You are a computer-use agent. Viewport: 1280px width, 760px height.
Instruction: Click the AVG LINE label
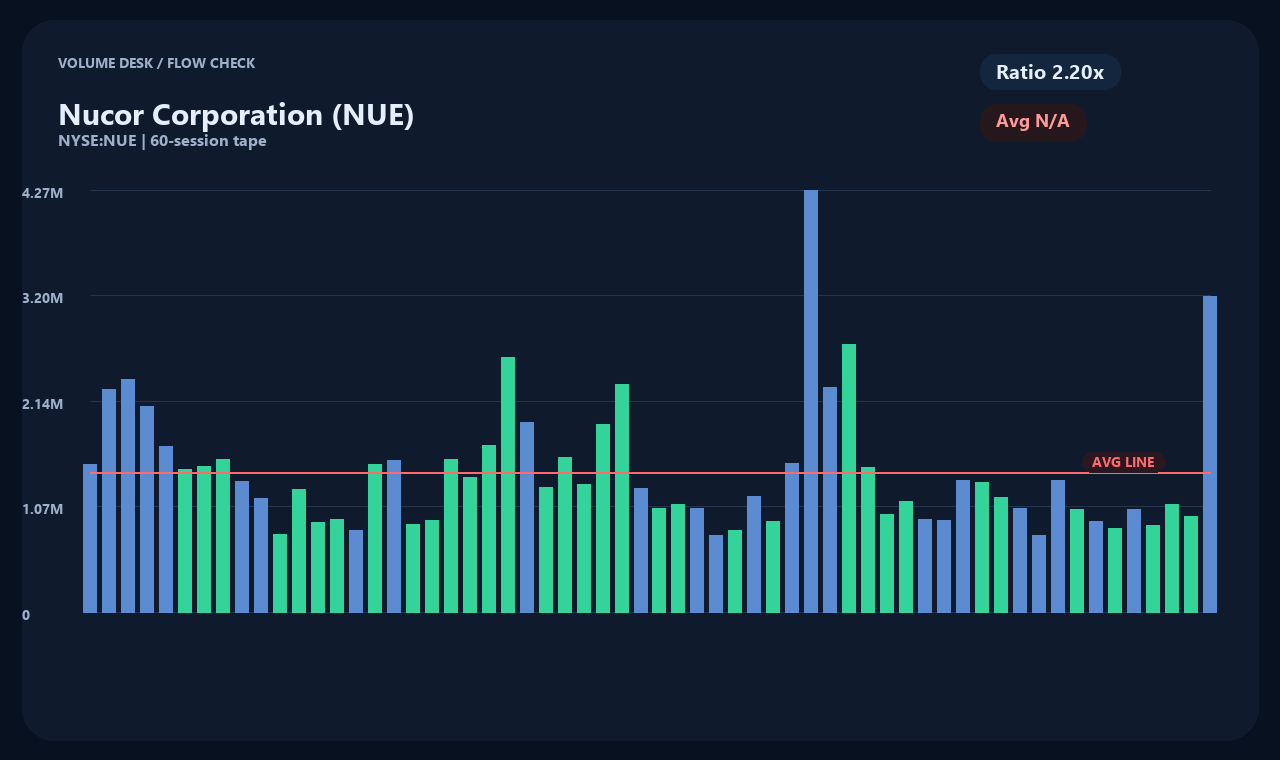pyautogui.click(x=1123, y=462)
